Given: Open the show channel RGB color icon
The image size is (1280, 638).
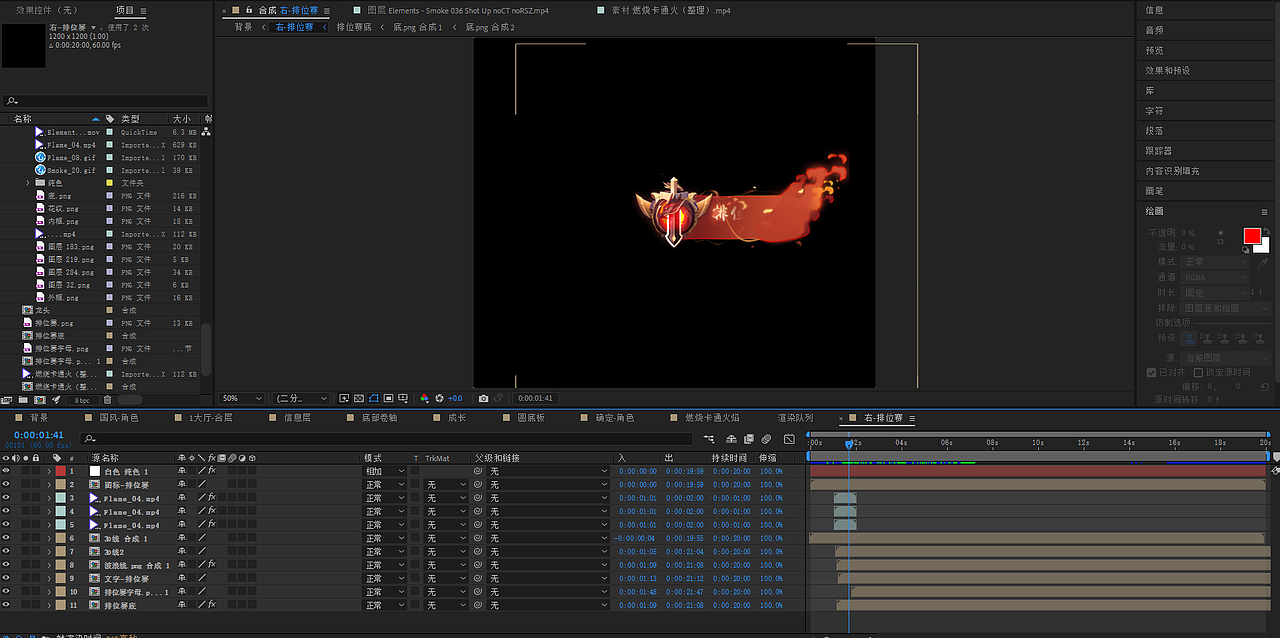Looking at the screenshot, I should click(x=424, y=398).
